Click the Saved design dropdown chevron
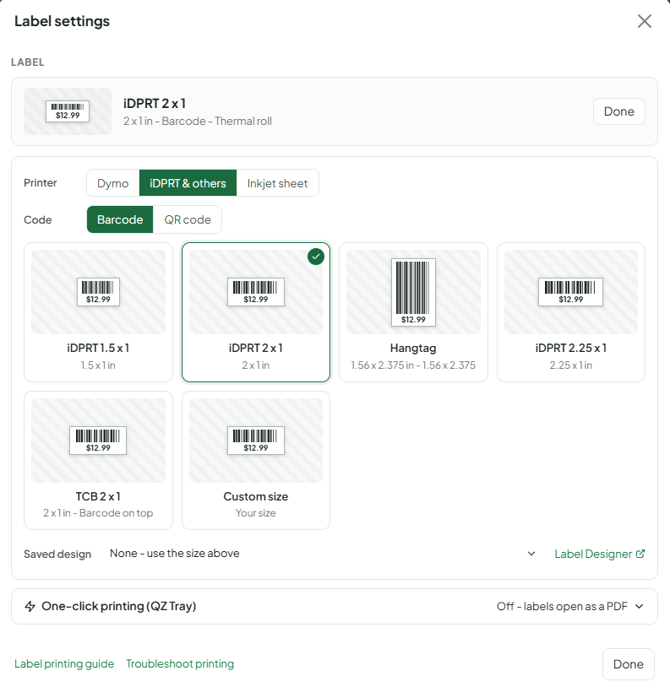The height and width of the screenshot is (687, 670). point(531,553)
